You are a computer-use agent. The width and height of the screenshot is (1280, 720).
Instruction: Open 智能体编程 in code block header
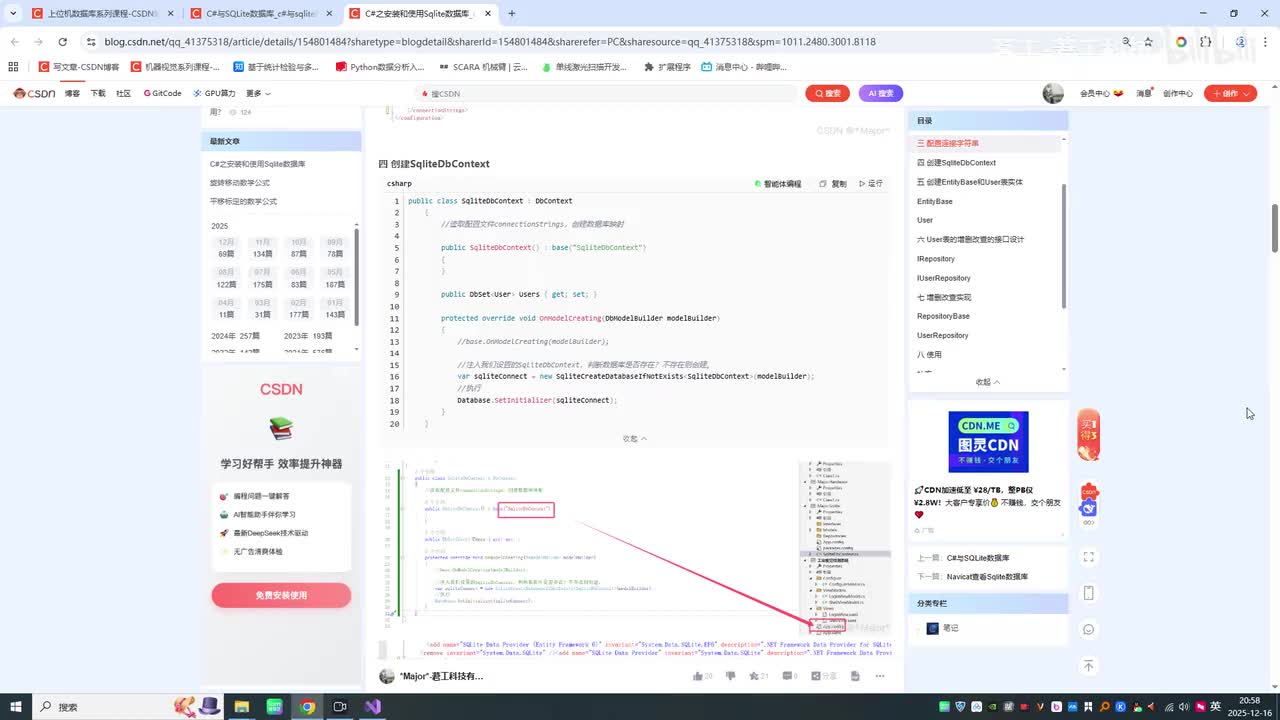pos(778,184)
